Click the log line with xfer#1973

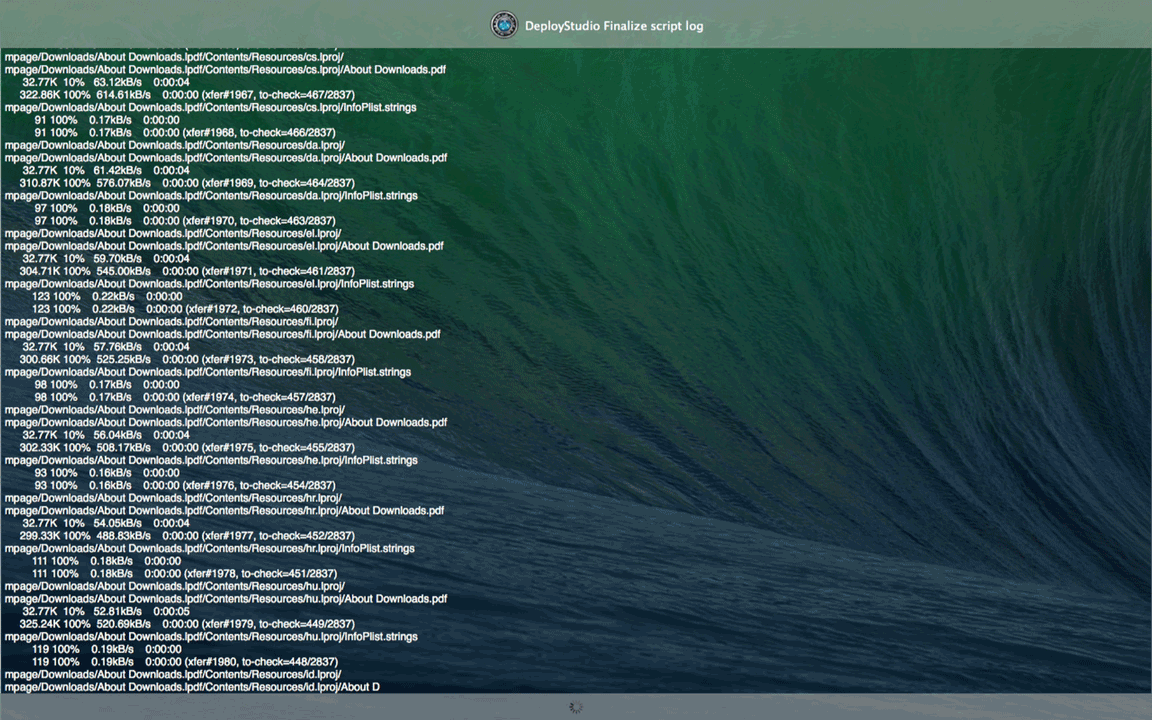[187, 359]
